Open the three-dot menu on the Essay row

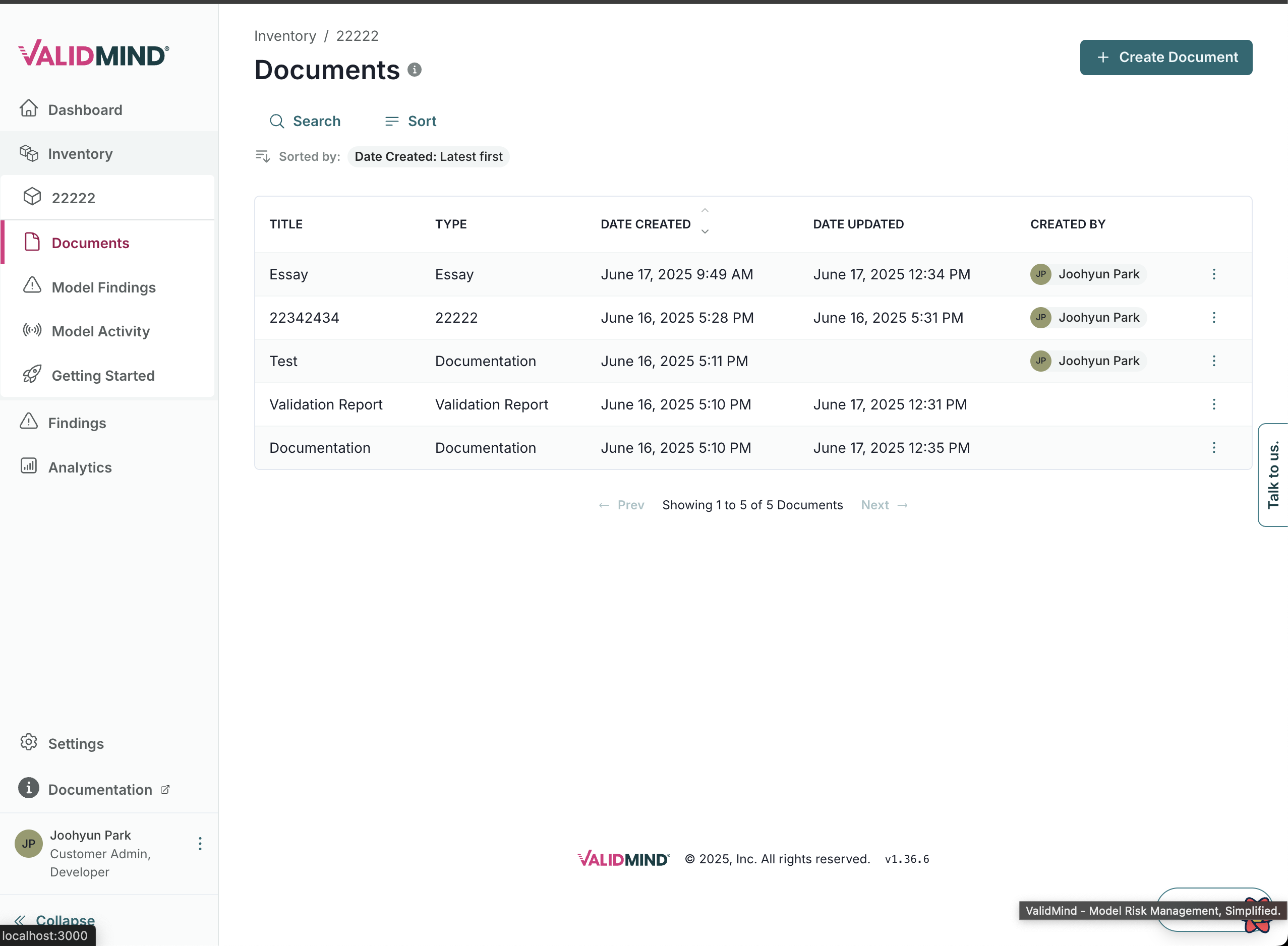(1213, 274)
